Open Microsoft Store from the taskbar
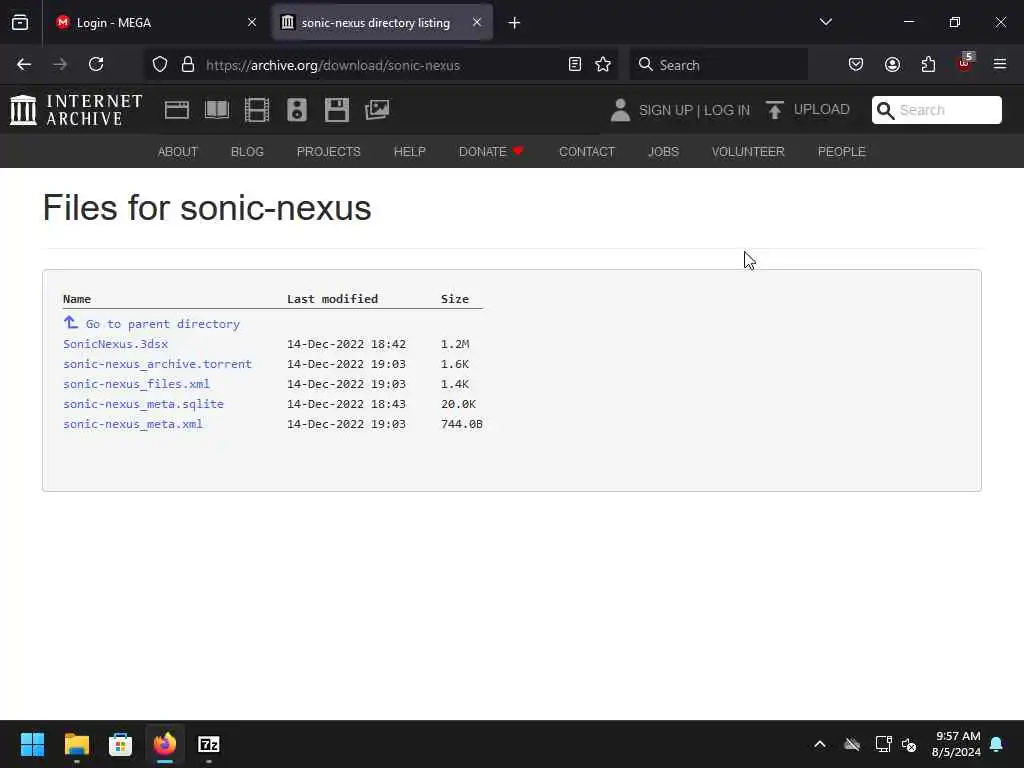1024x768 pixels. click(120, 744)
